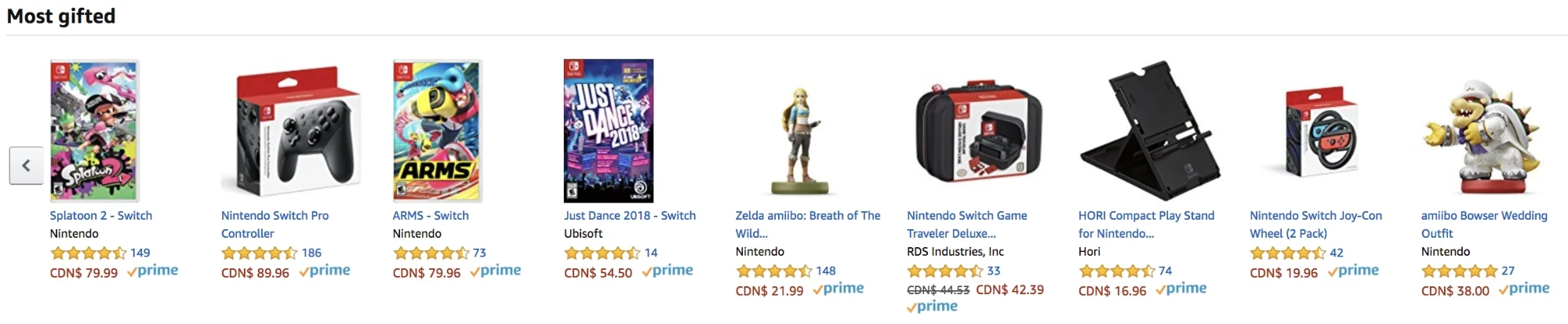This screenshot has height=324, width=1568.
Task: Click the star rating under Splatoon 2
Action: (88, 253)
